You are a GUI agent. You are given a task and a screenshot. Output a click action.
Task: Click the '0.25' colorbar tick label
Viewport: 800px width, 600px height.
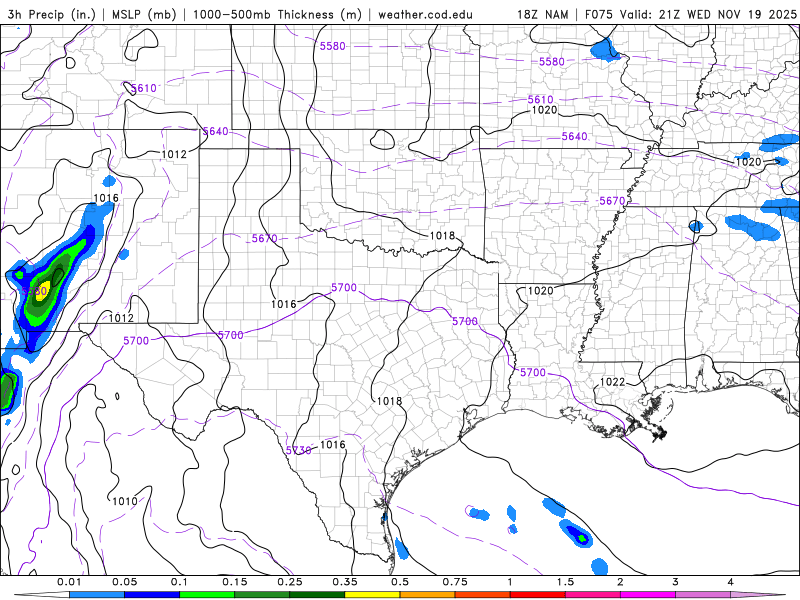click(290, 582)
